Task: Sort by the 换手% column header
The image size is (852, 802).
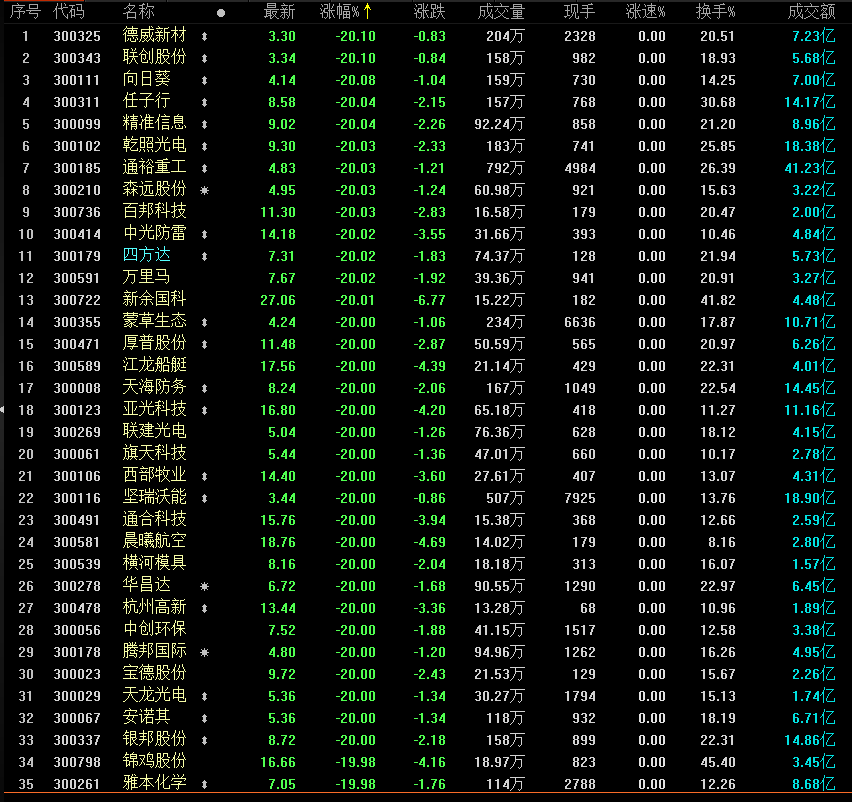Action: pos(715,12)
